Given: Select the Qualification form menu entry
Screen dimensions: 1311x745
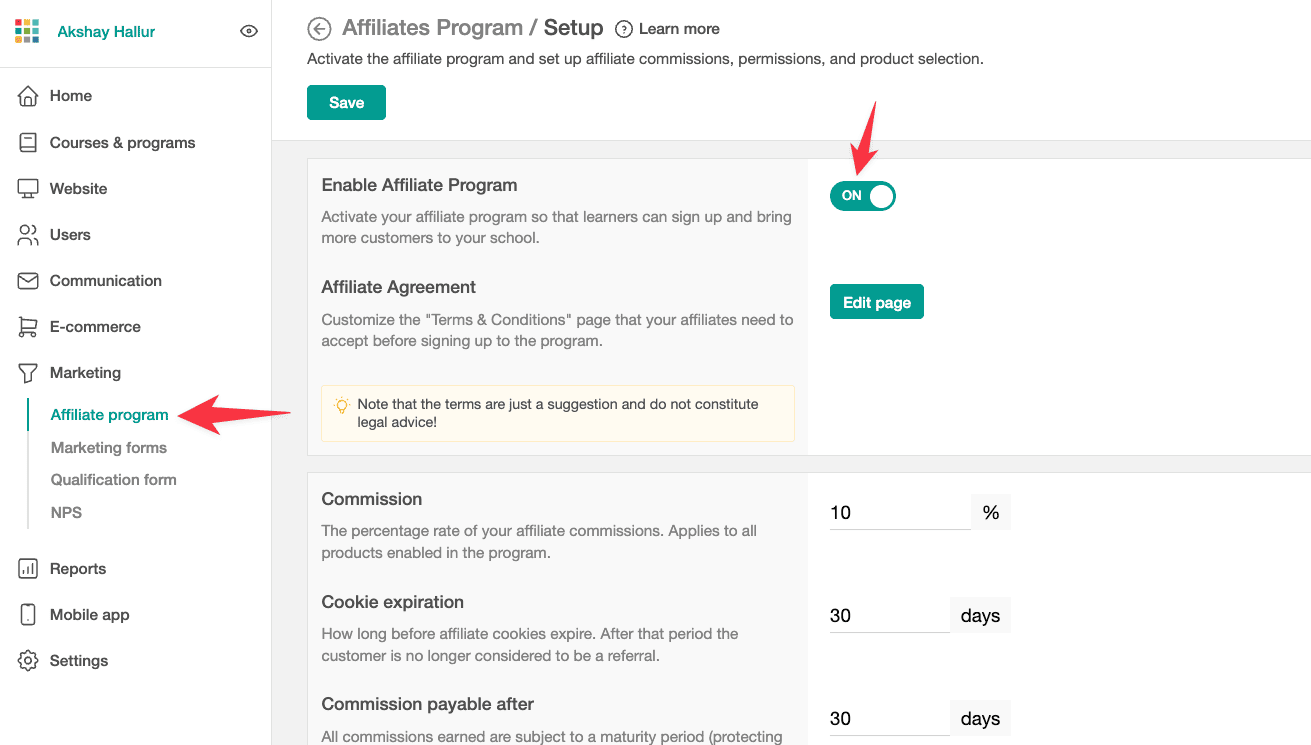Looking at the screenshot, I should click(113, 479).
